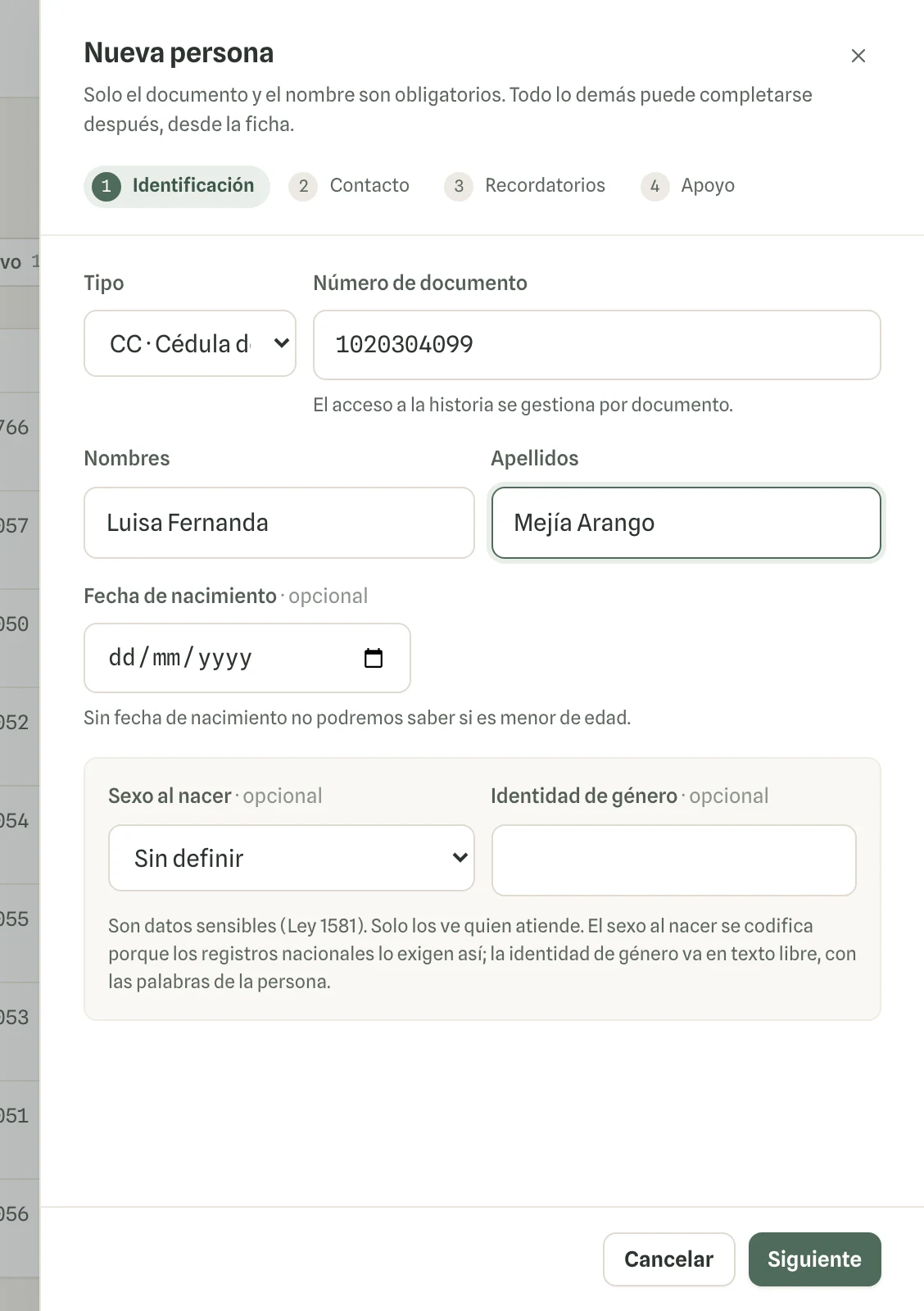Screen dimensions: 924x1311
Task: Click the Siguiente button
Action: click(814, 1259)
